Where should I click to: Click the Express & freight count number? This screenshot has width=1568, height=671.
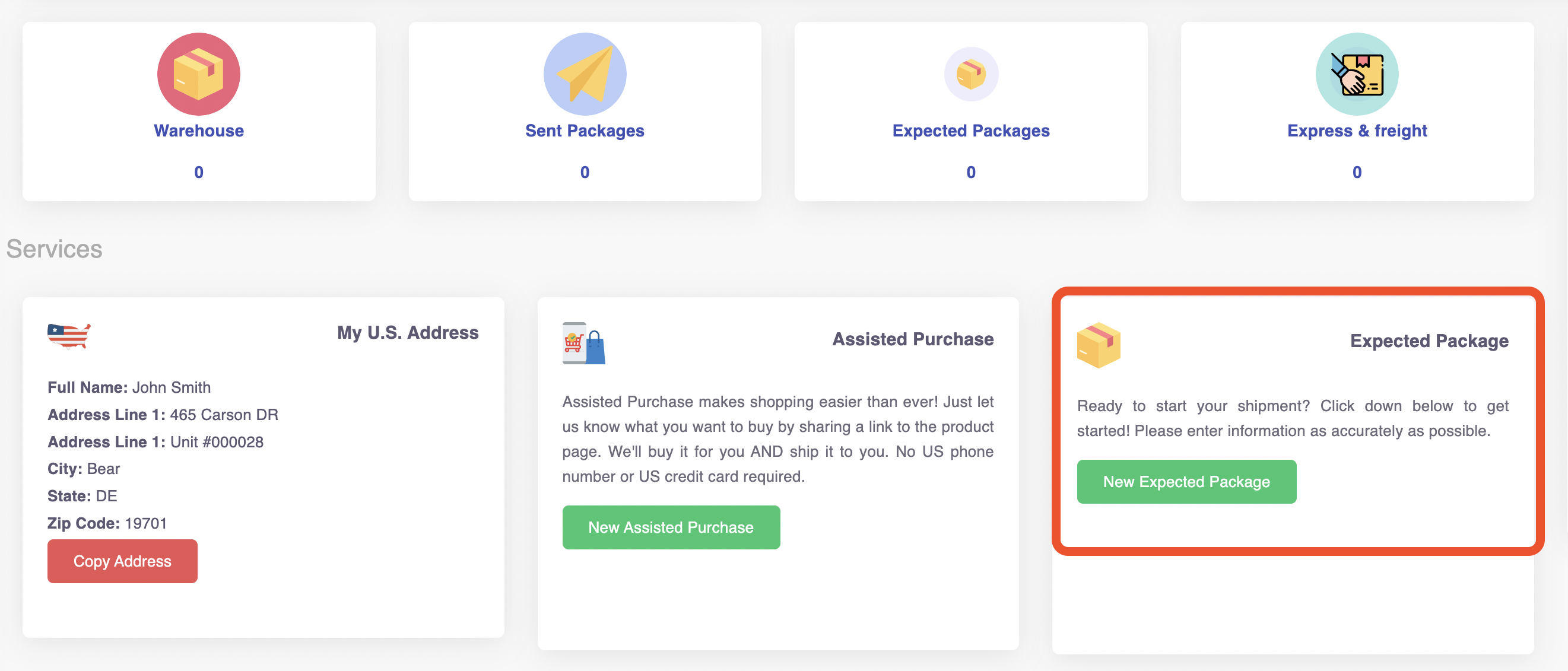pos(1357,172)
